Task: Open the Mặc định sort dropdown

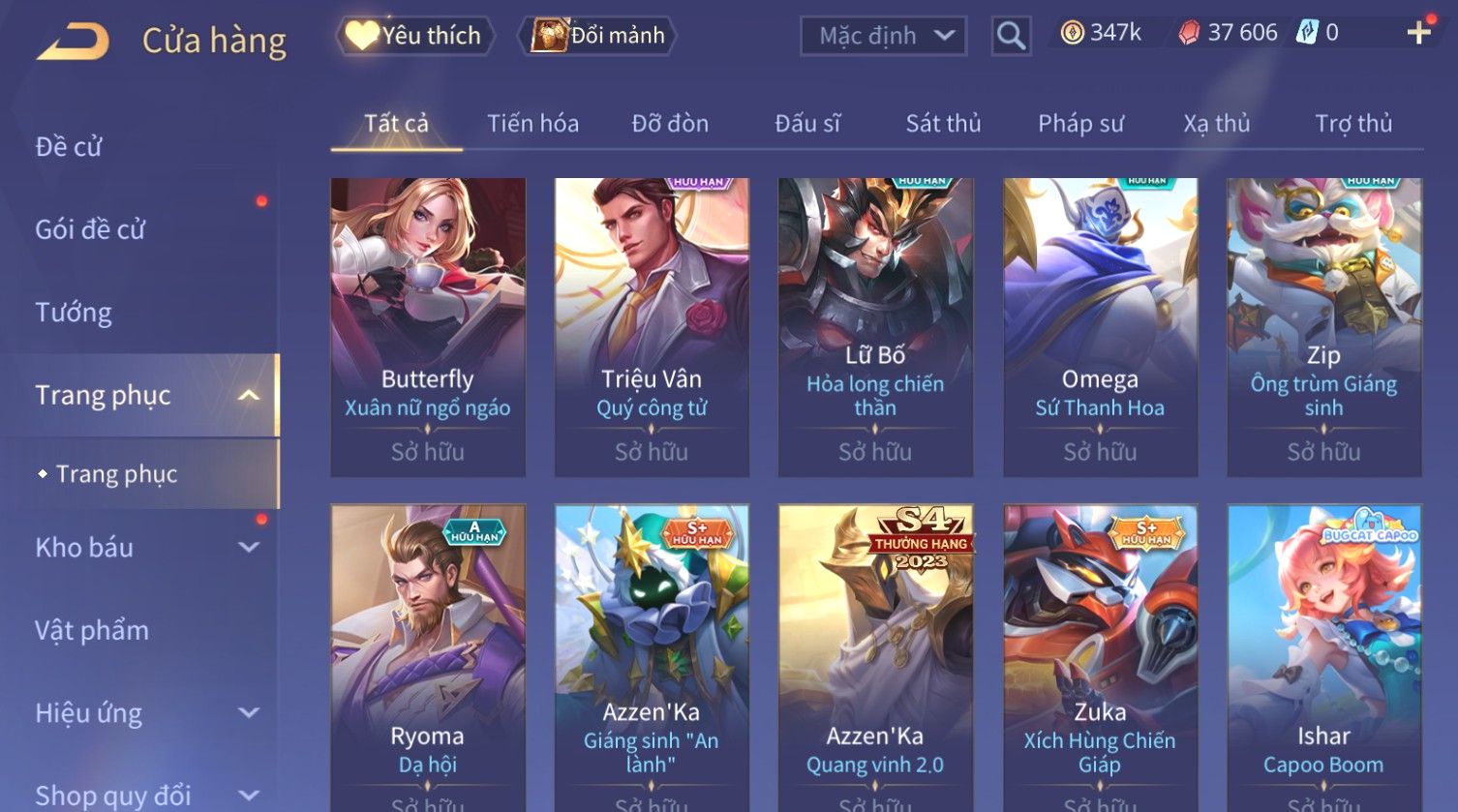Action: [x=884, y=36]
